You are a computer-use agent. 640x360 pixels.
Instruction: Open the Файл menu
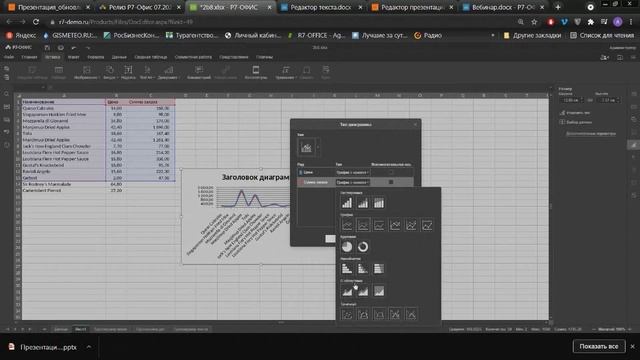[x=9, y=57]
